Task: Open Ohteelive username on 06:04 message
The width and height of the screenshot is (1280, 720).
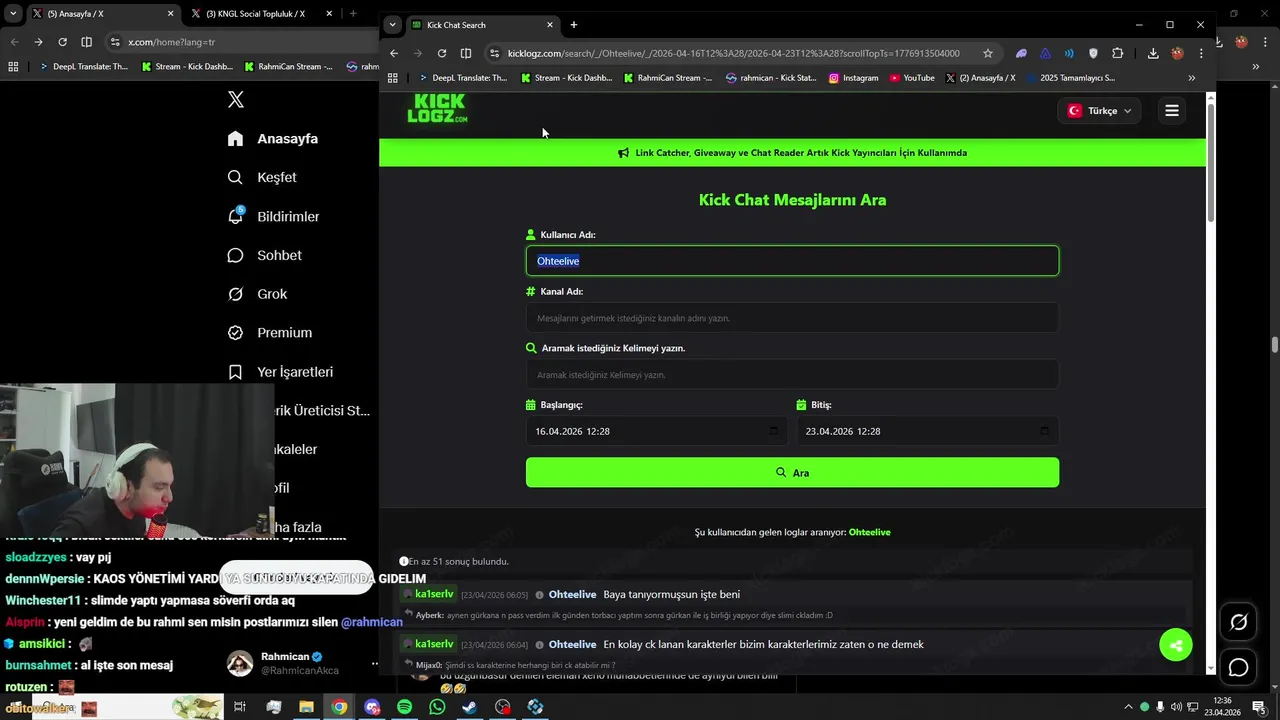Action: 572,644
